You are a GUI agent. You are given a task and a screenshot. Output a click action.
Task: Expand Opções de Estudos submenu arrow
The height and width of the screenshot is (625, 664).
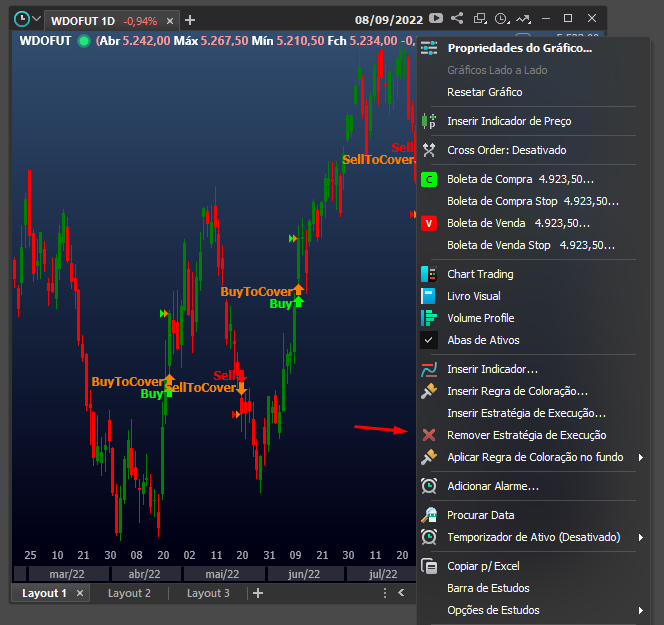point(641,611)
